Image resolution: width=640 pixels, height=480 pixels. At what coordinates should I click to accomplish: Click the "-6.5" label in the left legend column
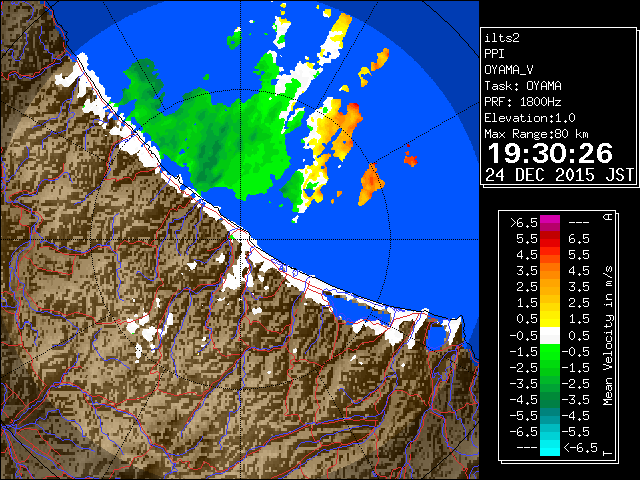524,431
